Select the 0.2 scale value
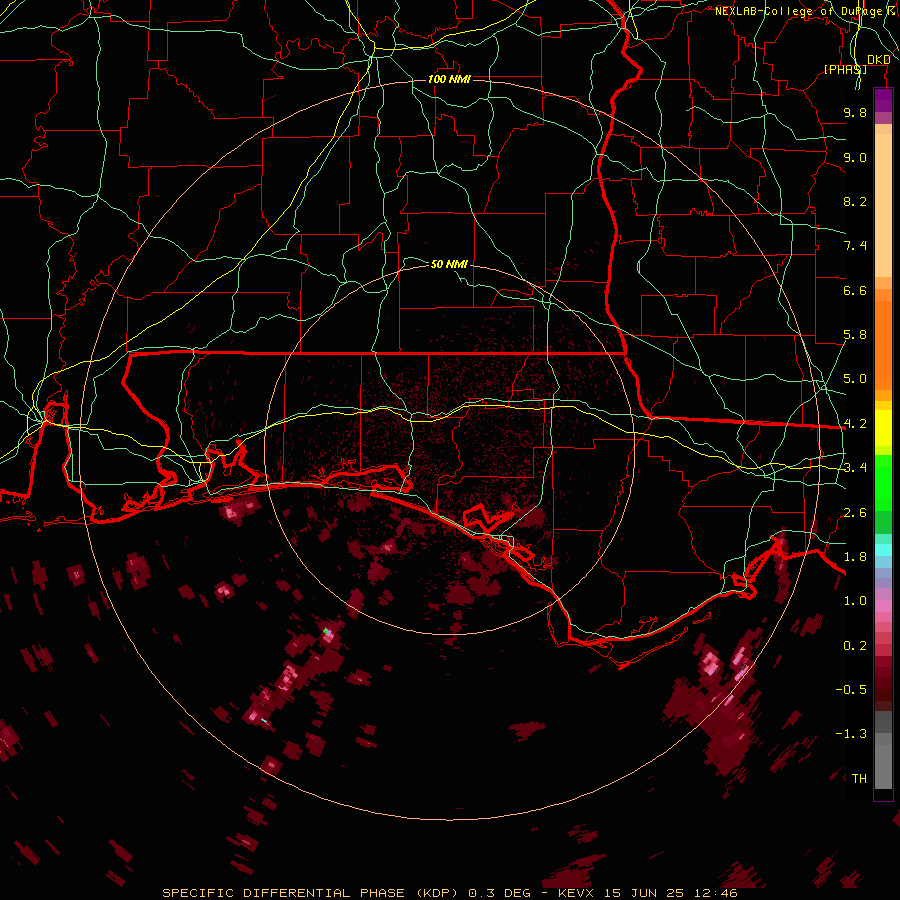900x900 pixels. pyautogui.click(x=855, y=646)
